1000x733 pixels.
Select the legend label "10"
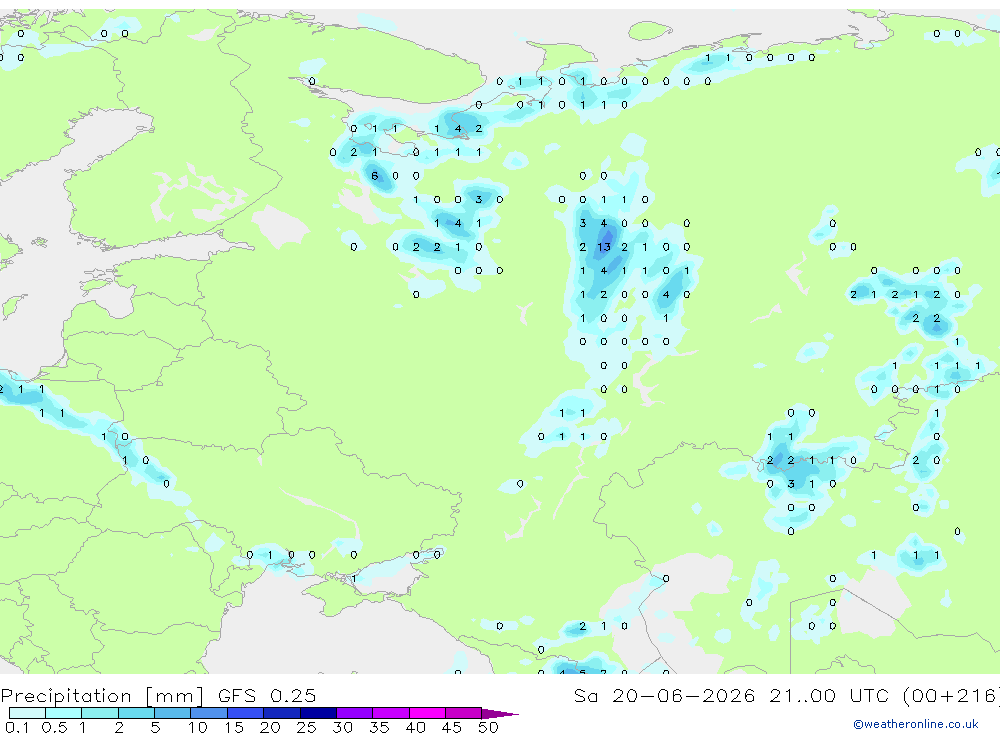[x=197, y=727]
